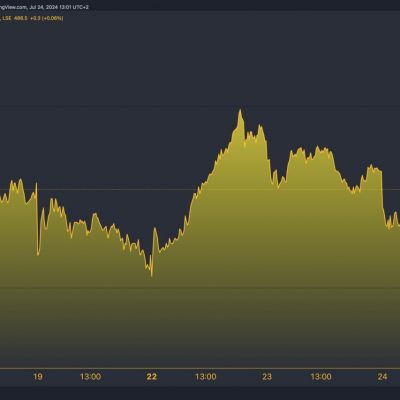Screen dimensions: 400x400
Task: Click the lowest trough near date 22
Action: (x=152, y=275)
